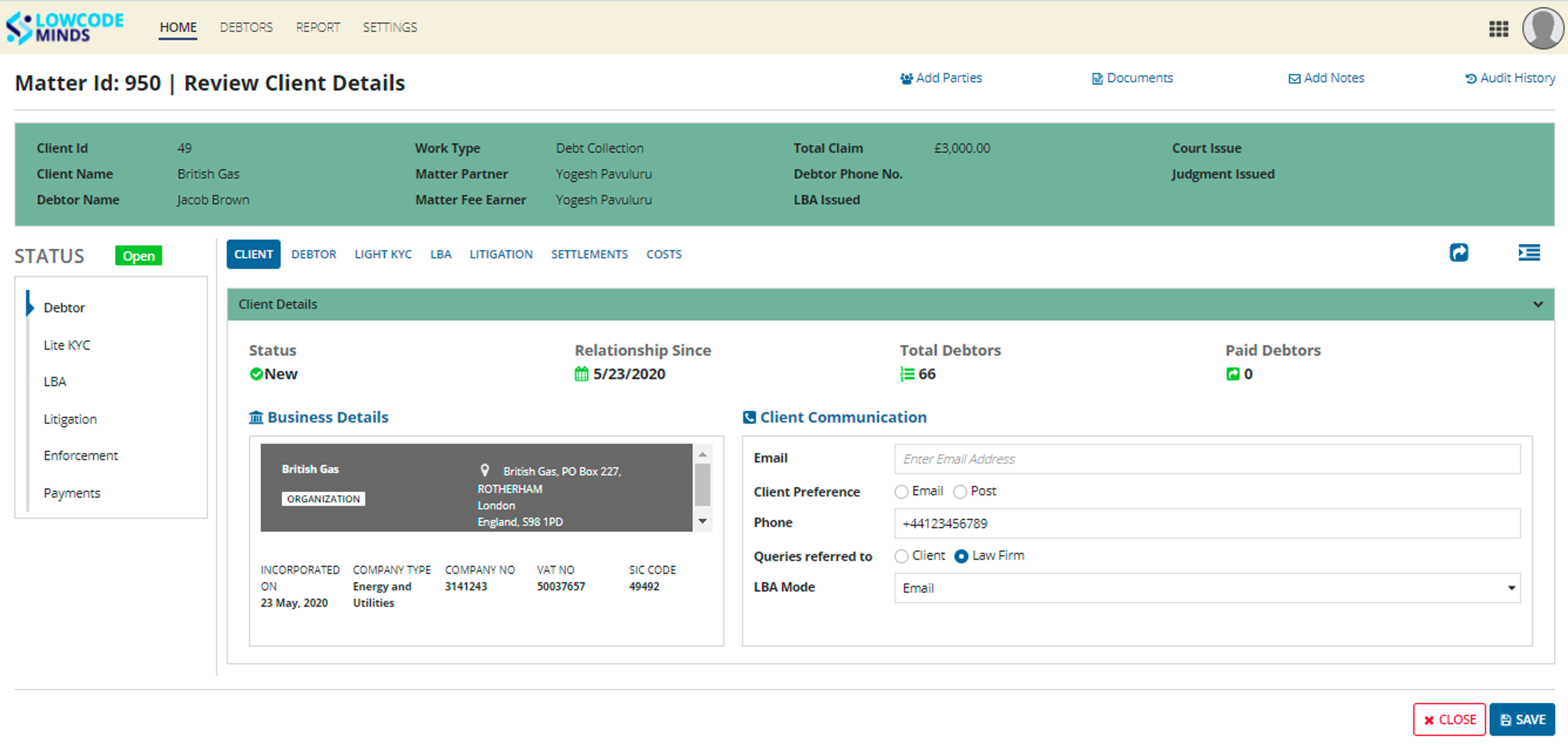Open the apps grid icon
Viewport: 1568px width, 745px height.
pyautogui.click(x=1498, y=29)
